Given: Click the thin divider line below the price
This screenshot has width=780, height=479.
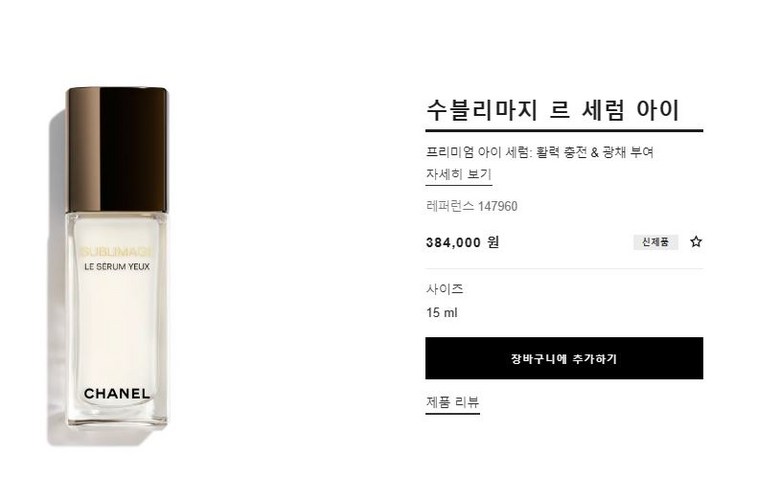Looking at the screenshot, I should pos(564,269).
